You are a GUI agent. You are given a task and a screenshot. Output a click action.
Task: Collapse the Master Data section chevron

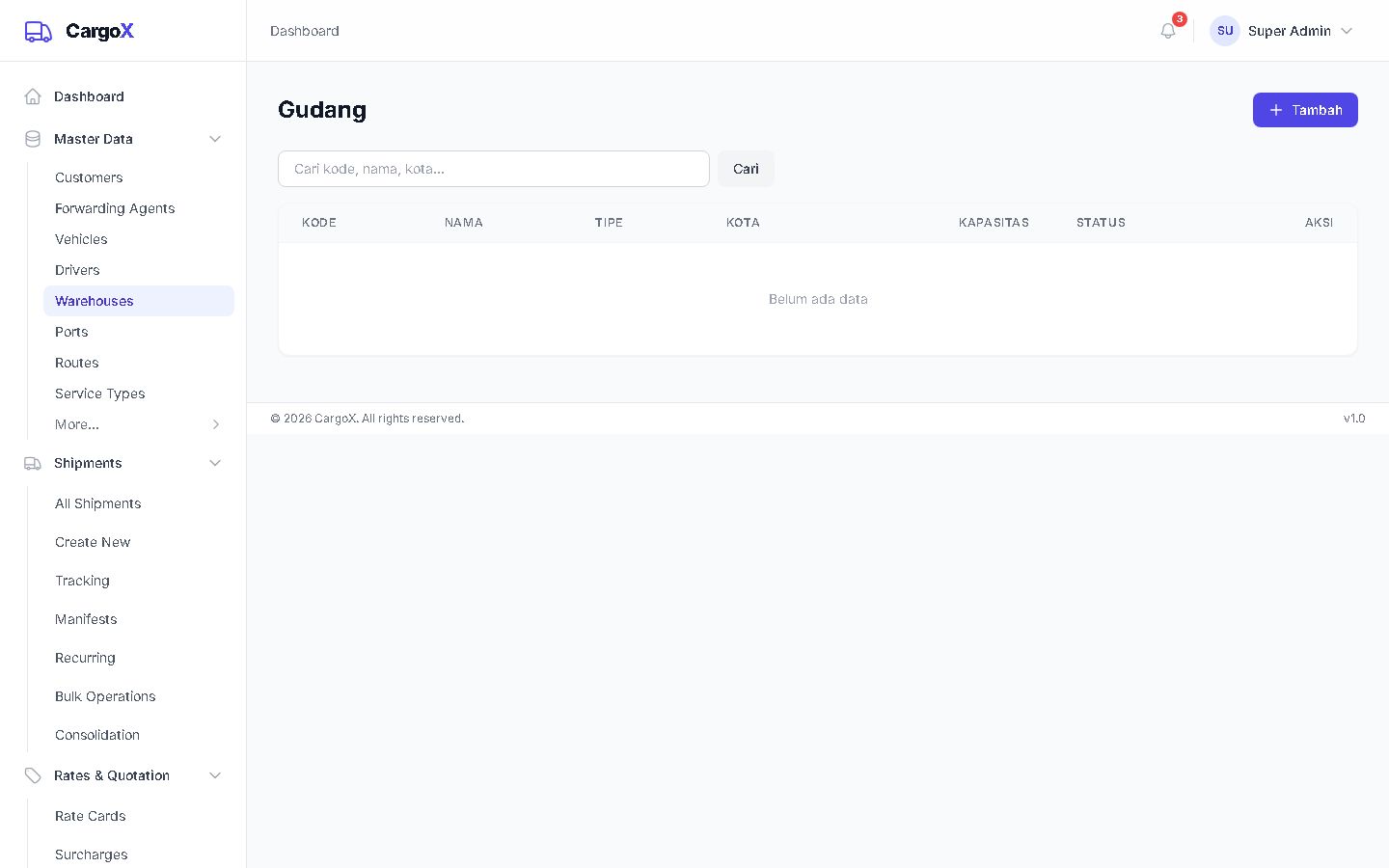tap(215, 139)
